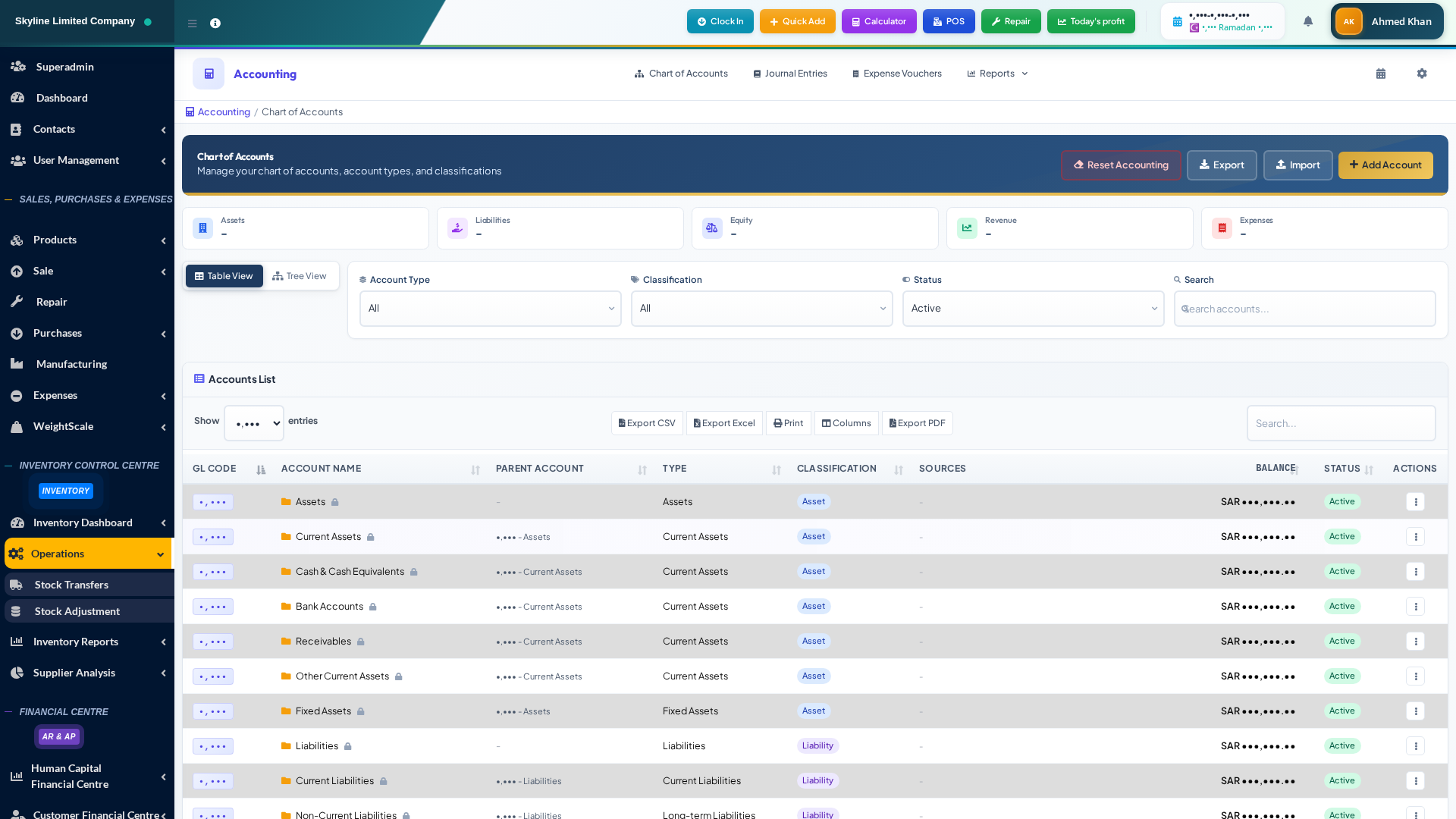The width and height of the screenshot is (1456, 819).
Task: Switch to Tree View
Action: [x=300, y=276]
